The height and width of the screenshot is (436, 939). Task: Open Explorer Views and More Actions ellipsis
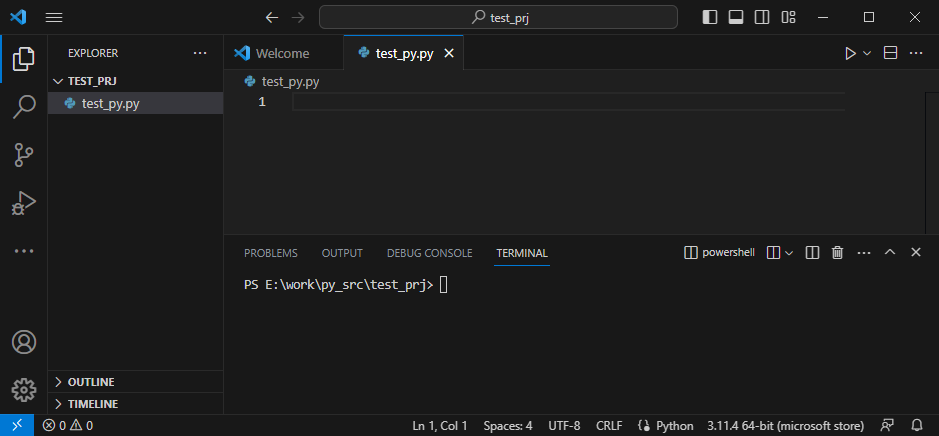point(200,53)
